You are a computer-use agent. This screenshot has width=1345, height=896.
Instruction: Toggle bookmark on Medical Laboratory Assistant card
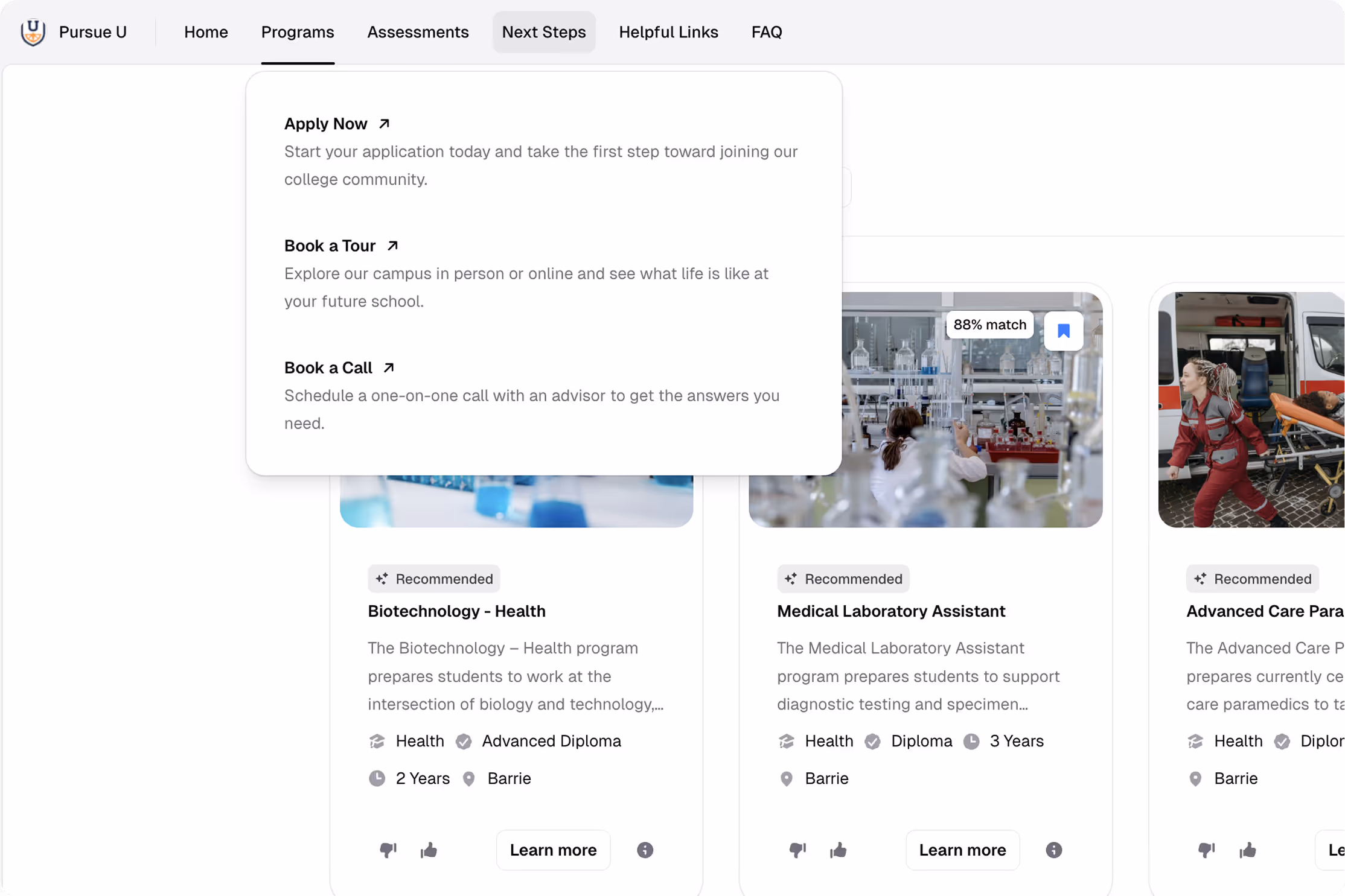coord(1063,331)
